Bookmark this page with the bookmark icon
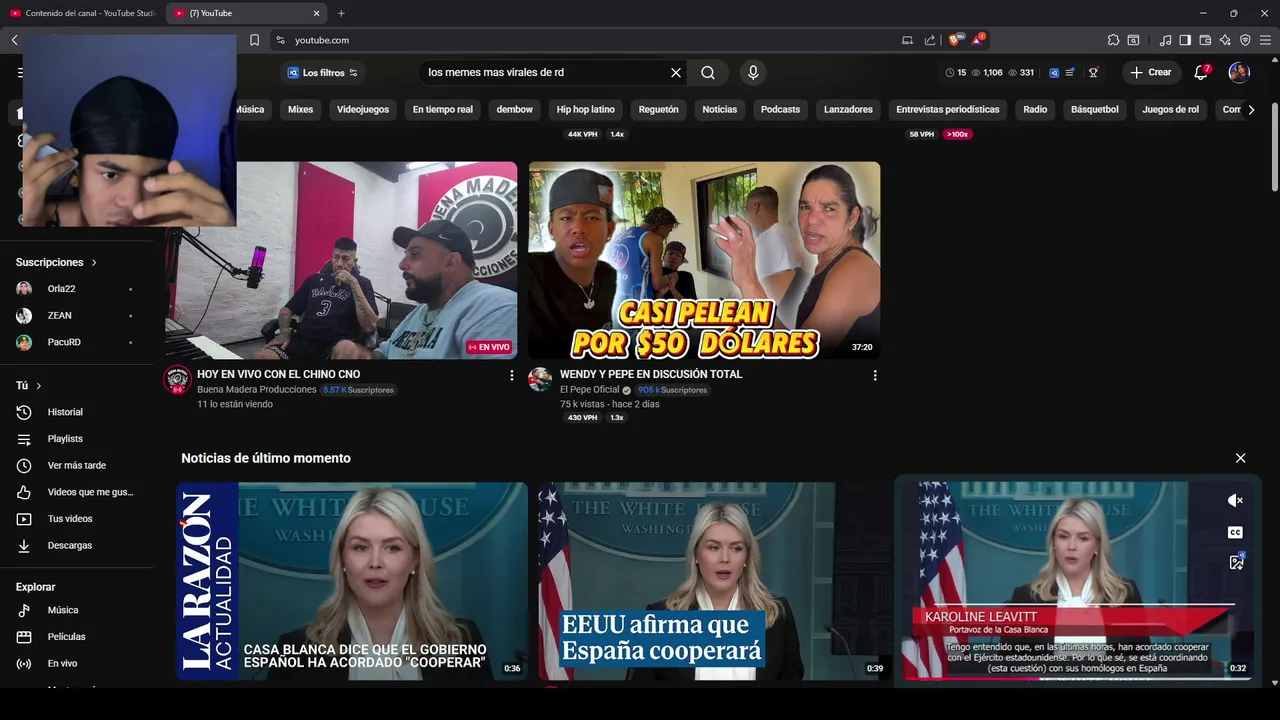This screenshot has width=1280, height=720. pos(254,40)
